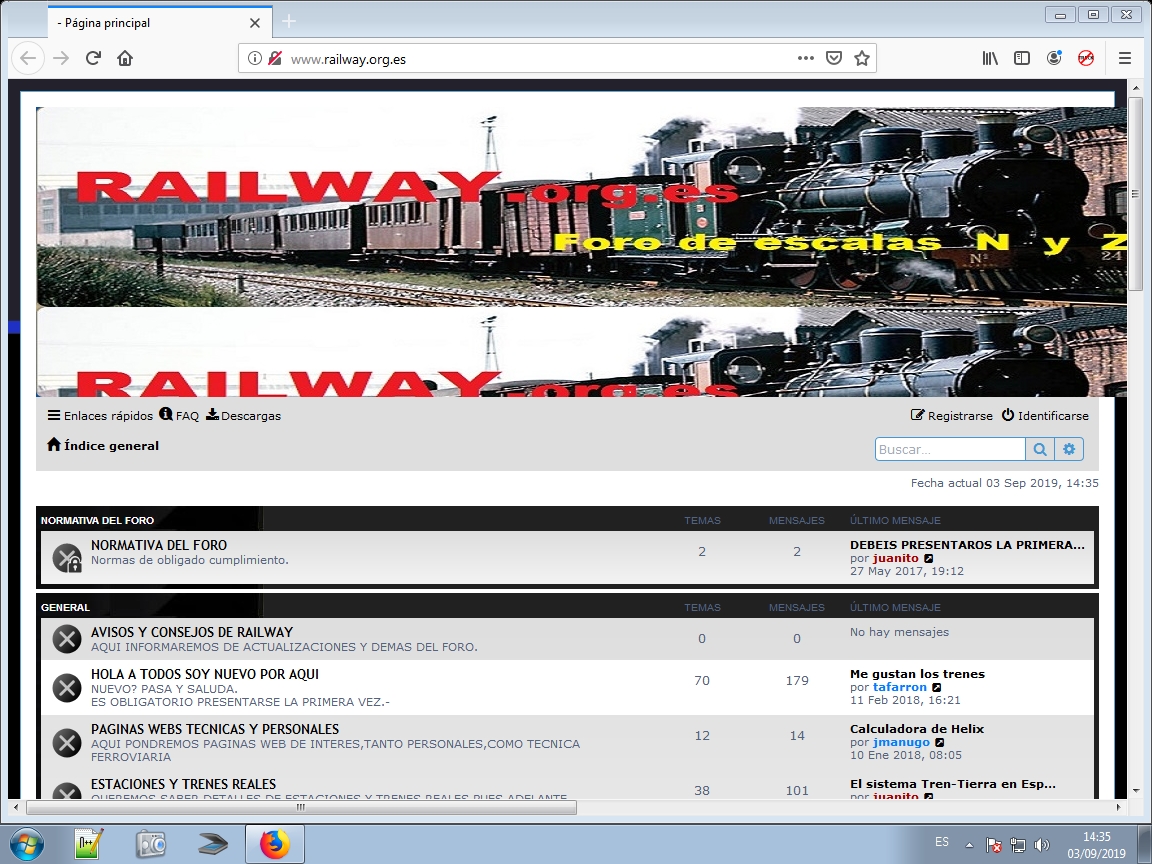1152x864 pixels.
Task: Toggle the Firefox sidebar view
Action: pos(1022,58)
